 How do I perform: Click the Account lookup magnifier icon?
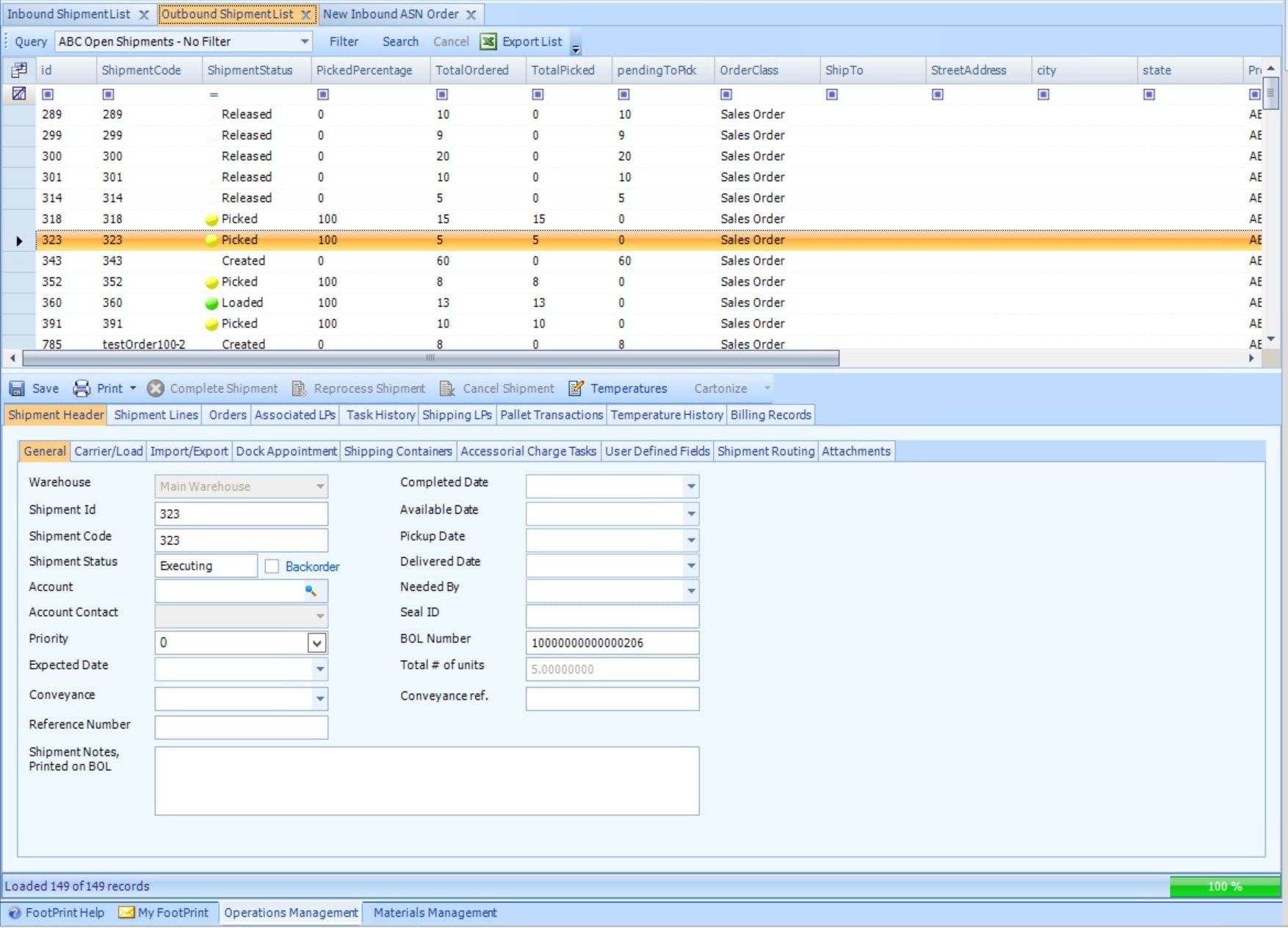click(x=311, y=590)
